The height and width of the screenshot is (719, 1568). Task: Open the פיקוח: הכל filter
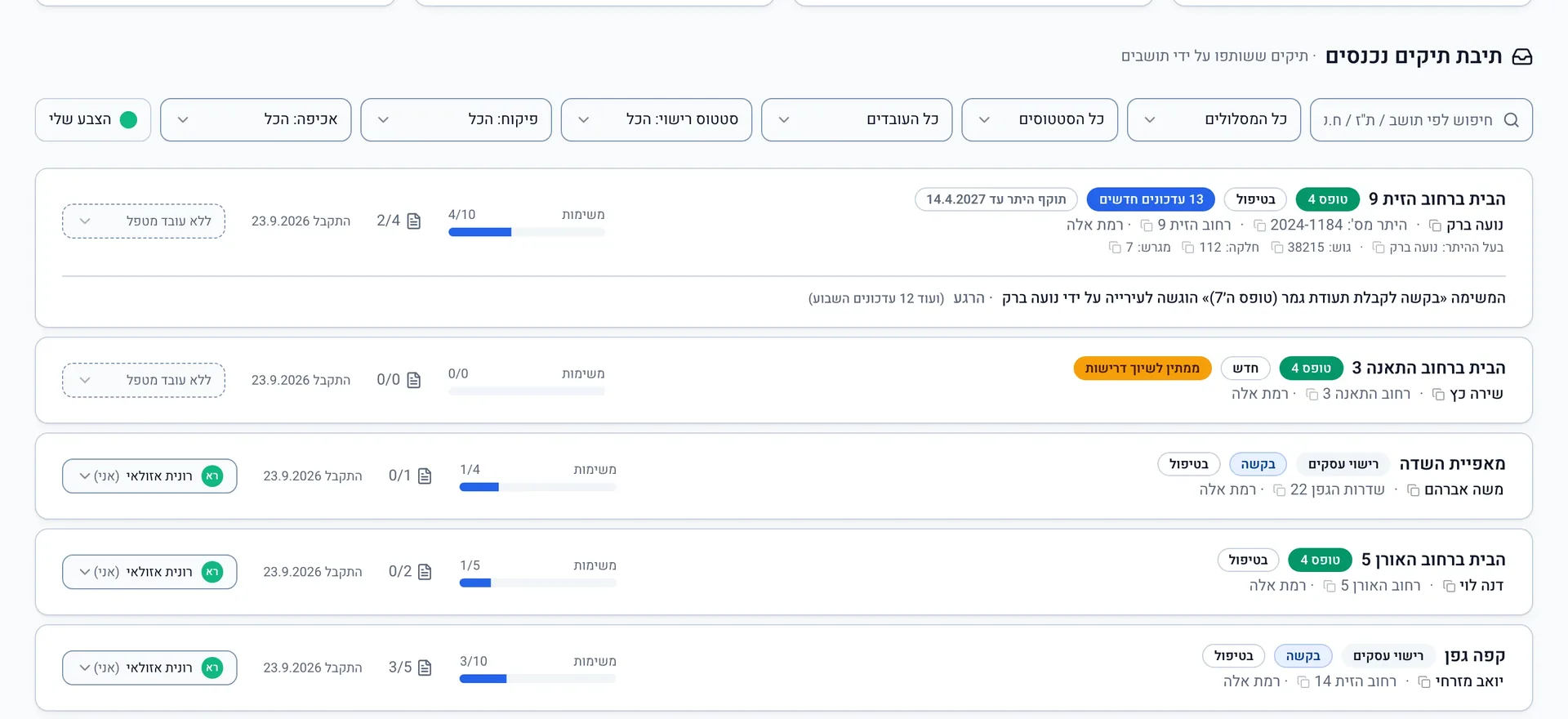point(456,120)
